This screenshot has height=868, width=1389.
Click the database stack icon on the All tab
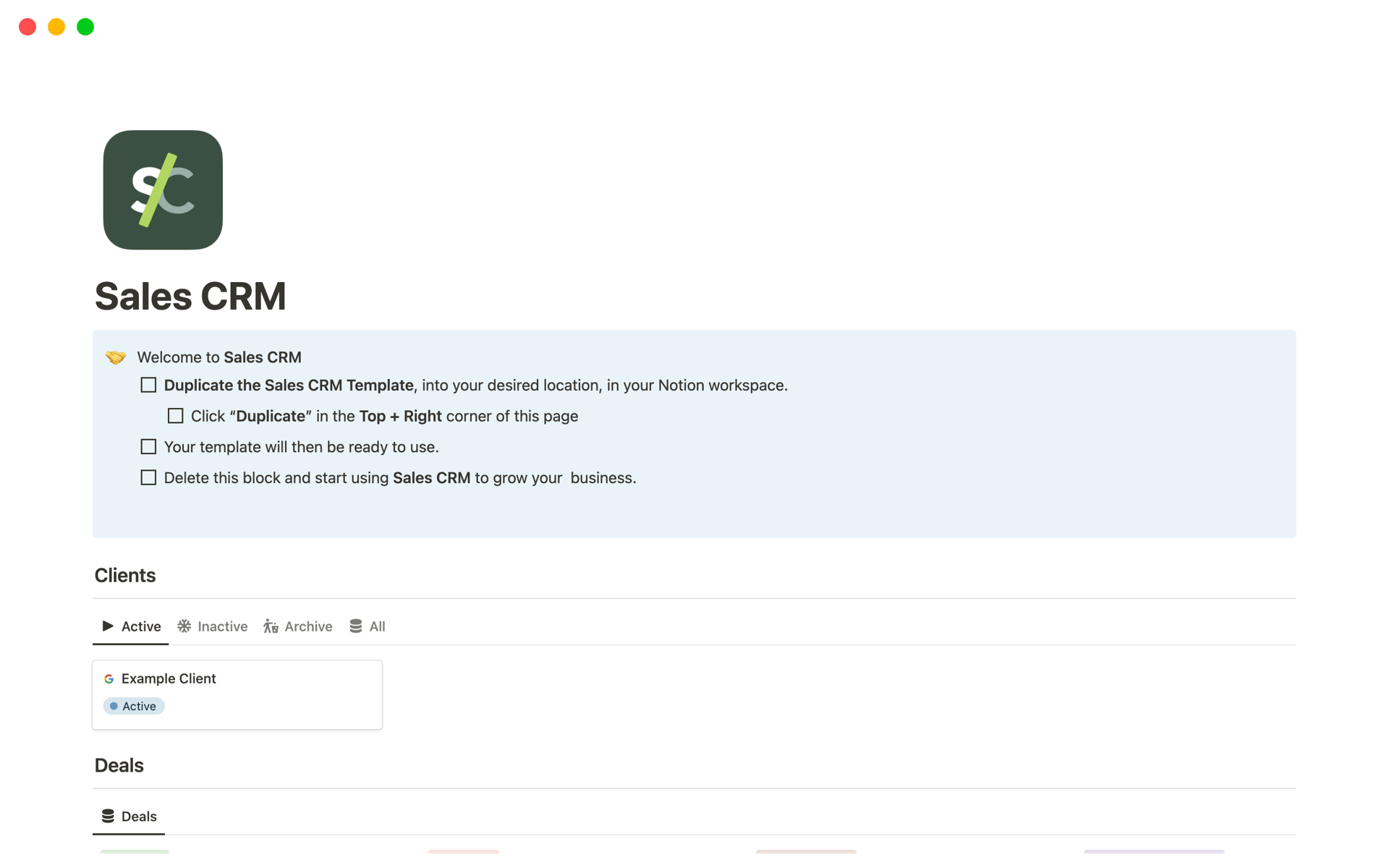pos(356,626)
